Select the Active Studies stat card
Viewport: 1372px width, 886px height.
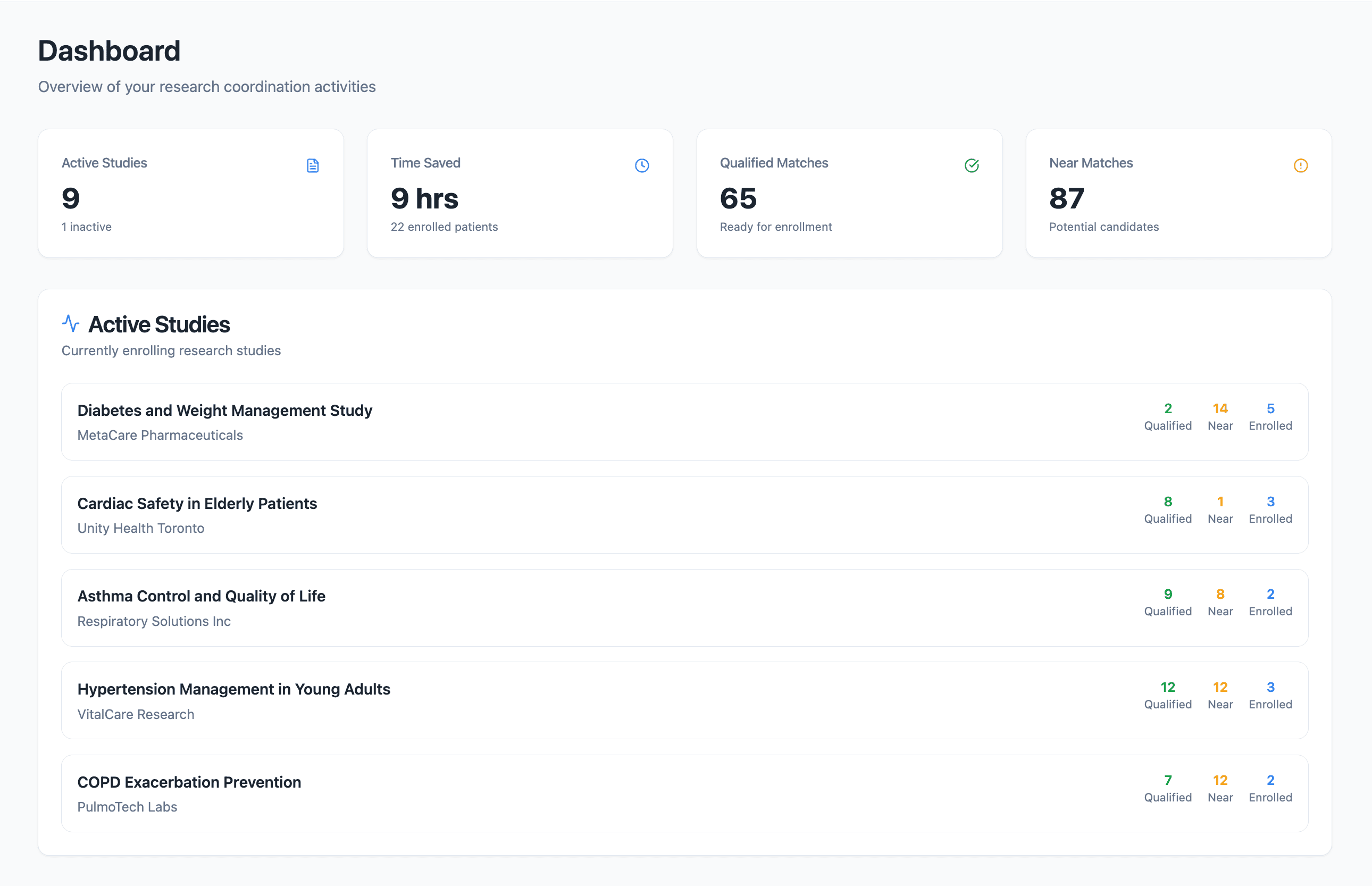coord(190,193)
